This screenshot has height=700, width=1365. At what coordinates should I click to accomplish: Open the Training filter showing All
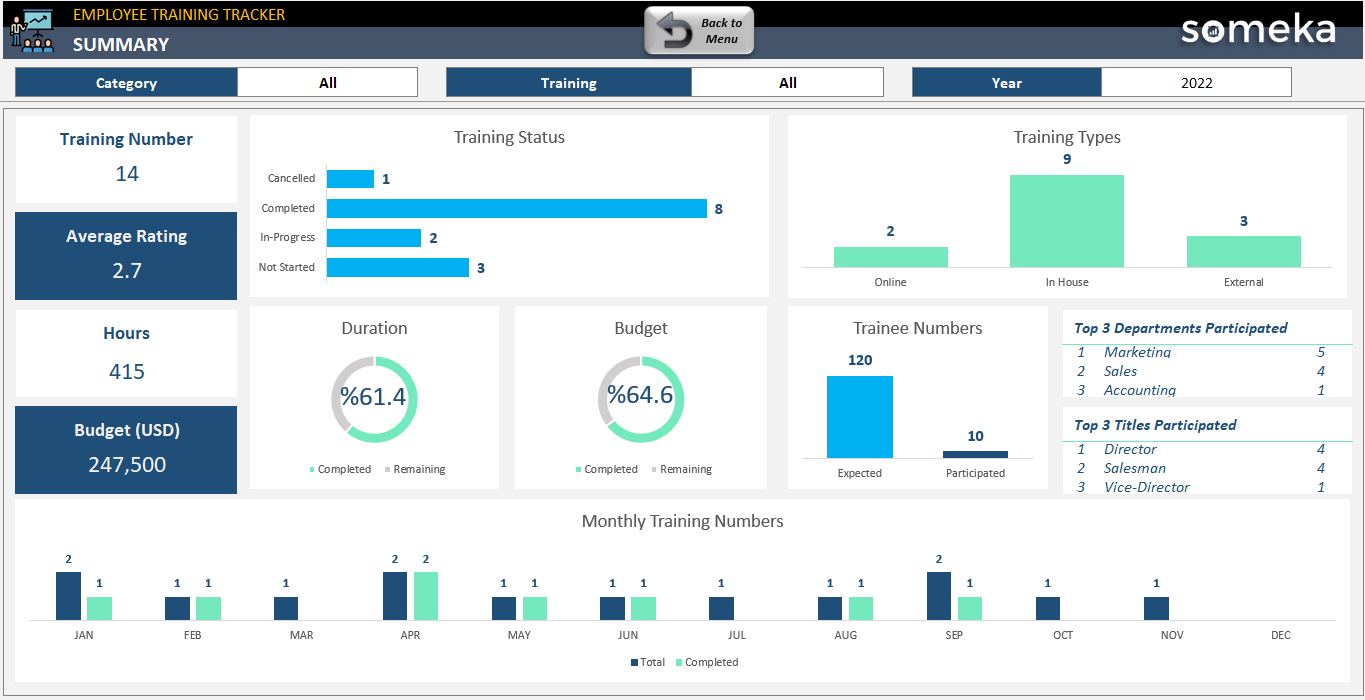(x=787, y=82)
